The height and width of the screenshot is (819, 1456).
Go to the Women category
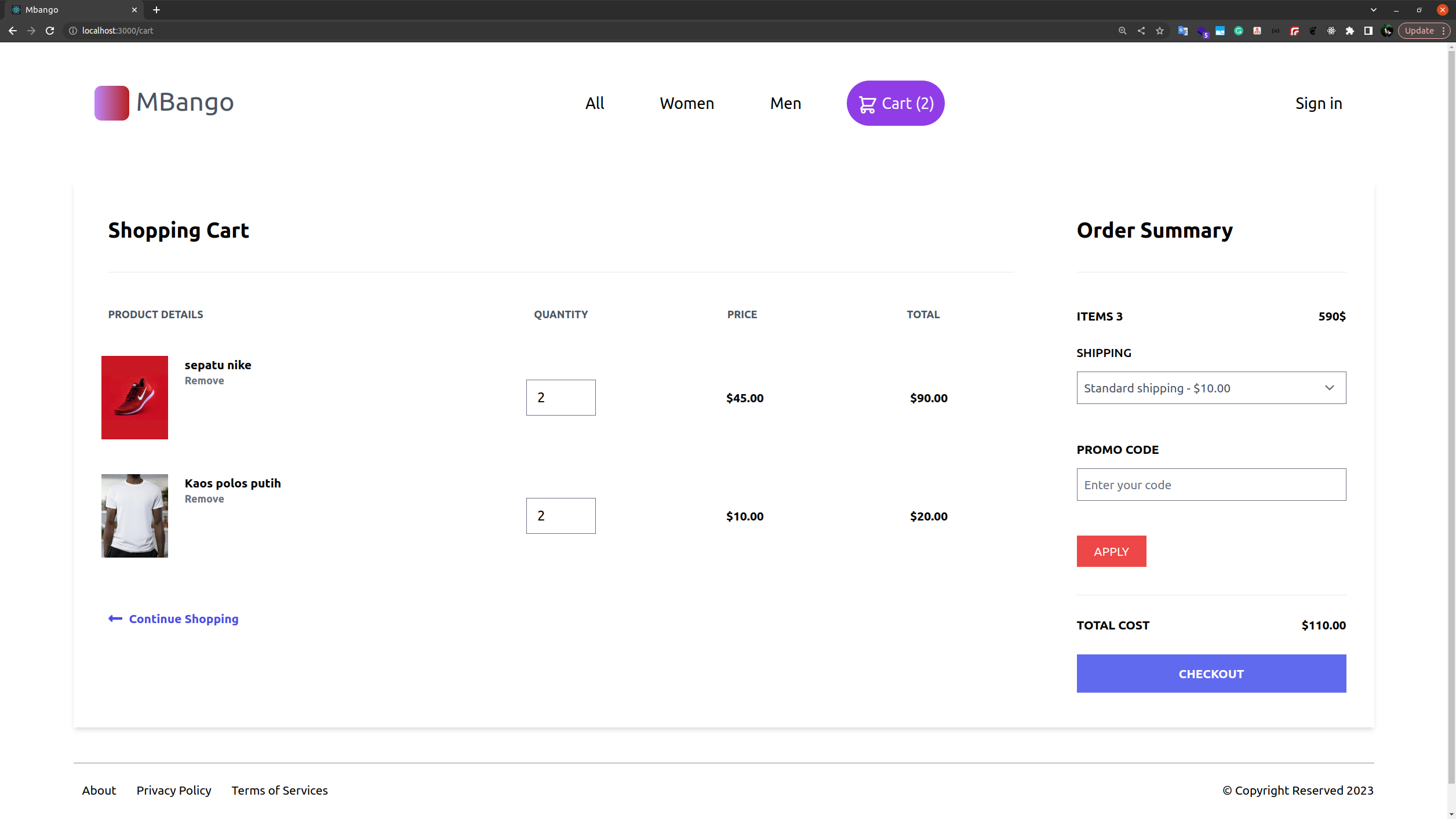687,103
